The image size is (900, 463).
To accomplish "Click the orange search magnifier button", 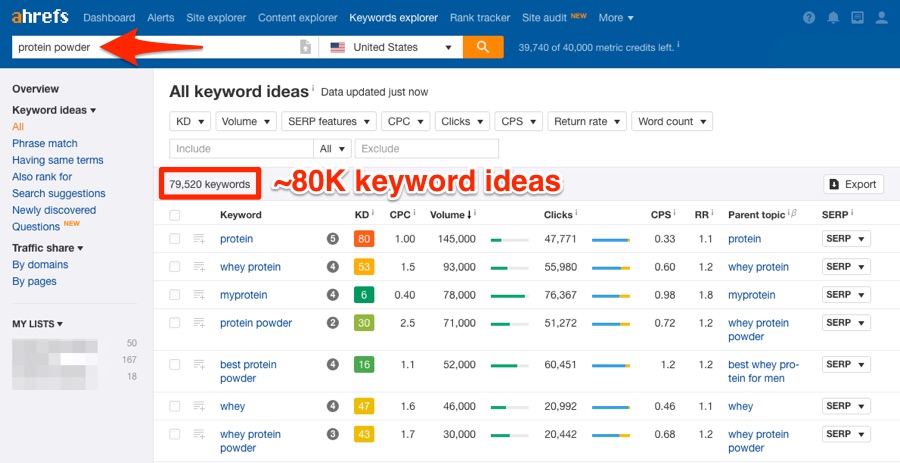I will 483,47.
